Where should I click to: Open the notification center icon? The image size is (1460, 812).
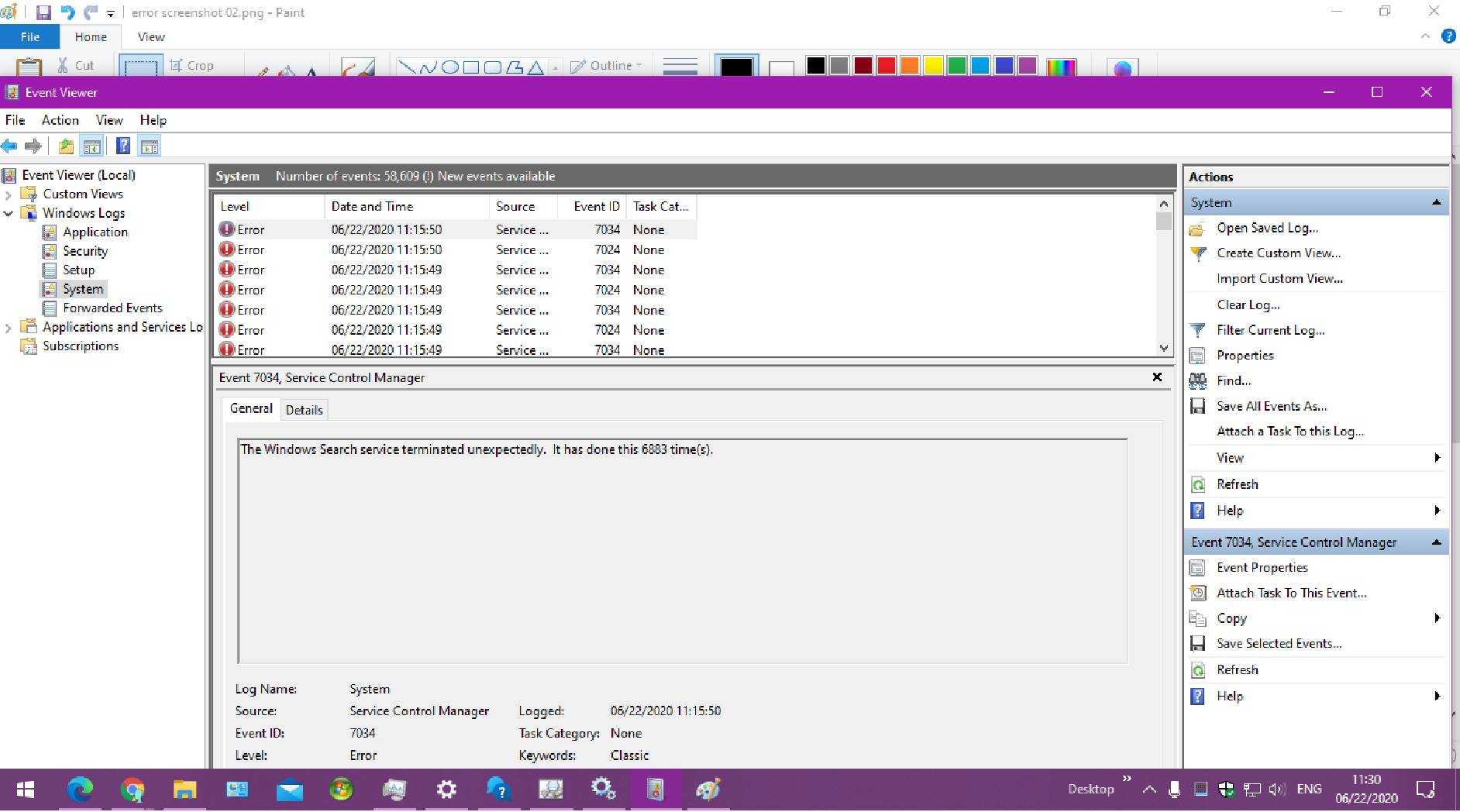tap(1425, 790)
